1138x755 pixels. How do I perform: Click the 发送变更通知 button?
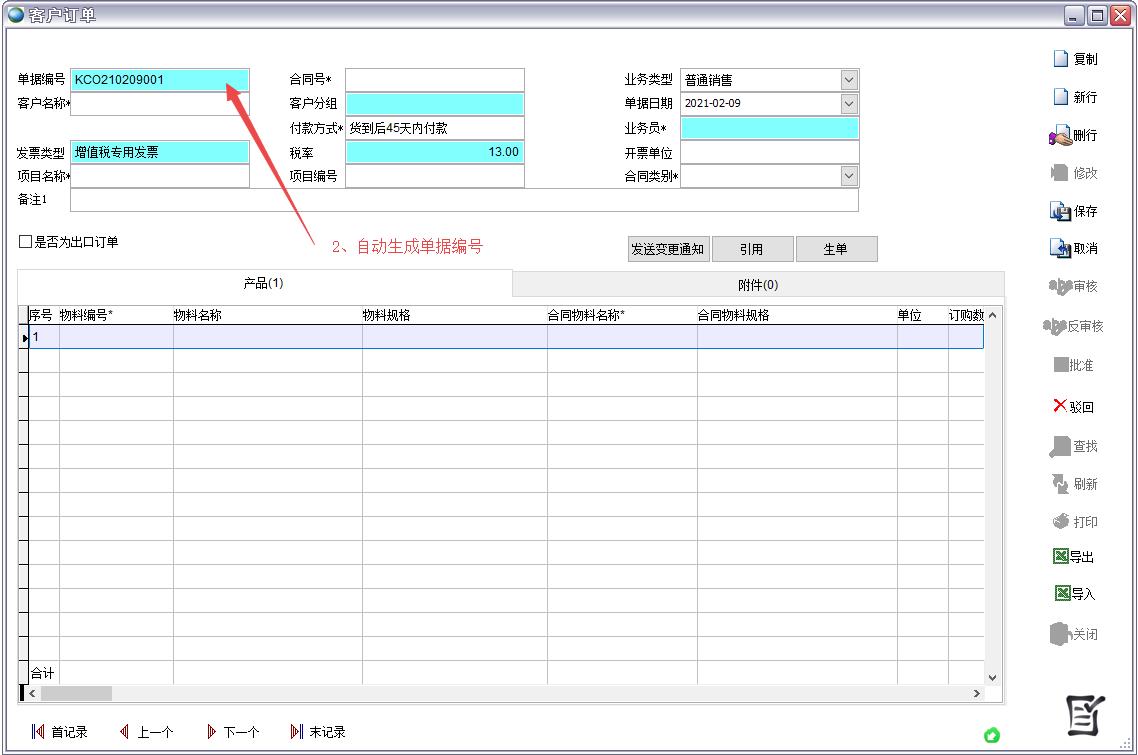click(668, 248)
